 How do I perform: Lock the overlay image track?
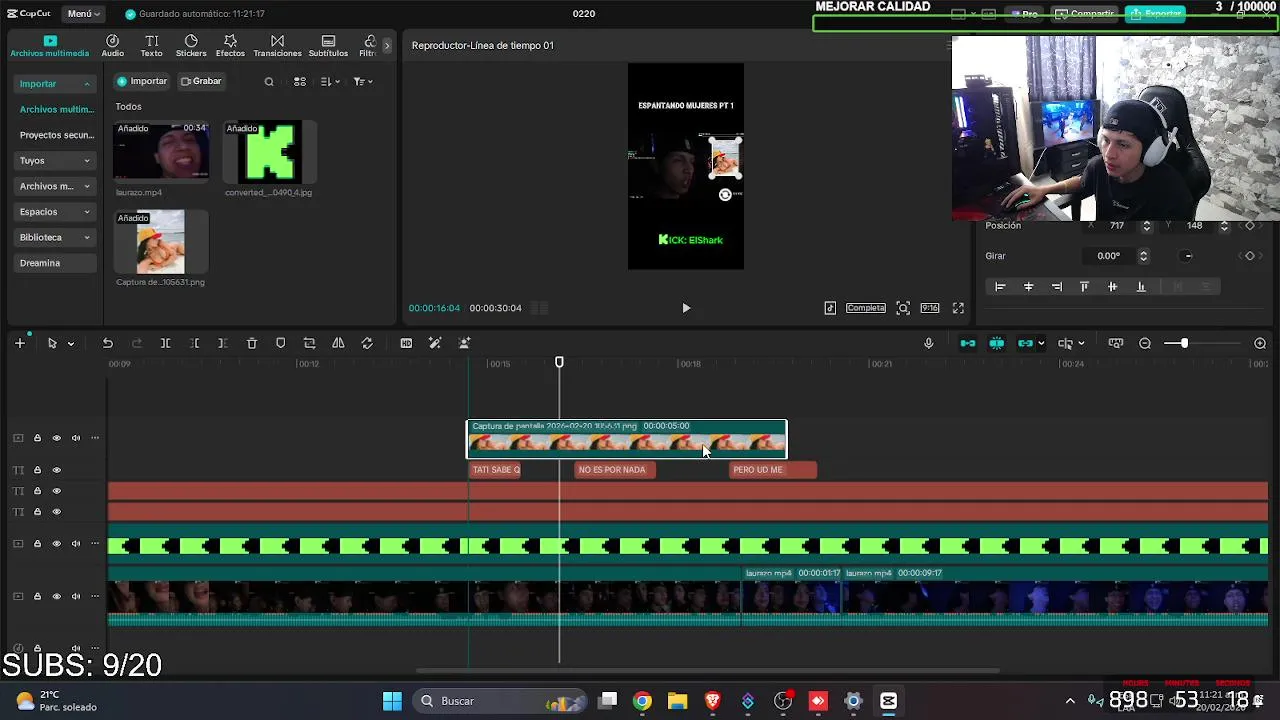37,438
